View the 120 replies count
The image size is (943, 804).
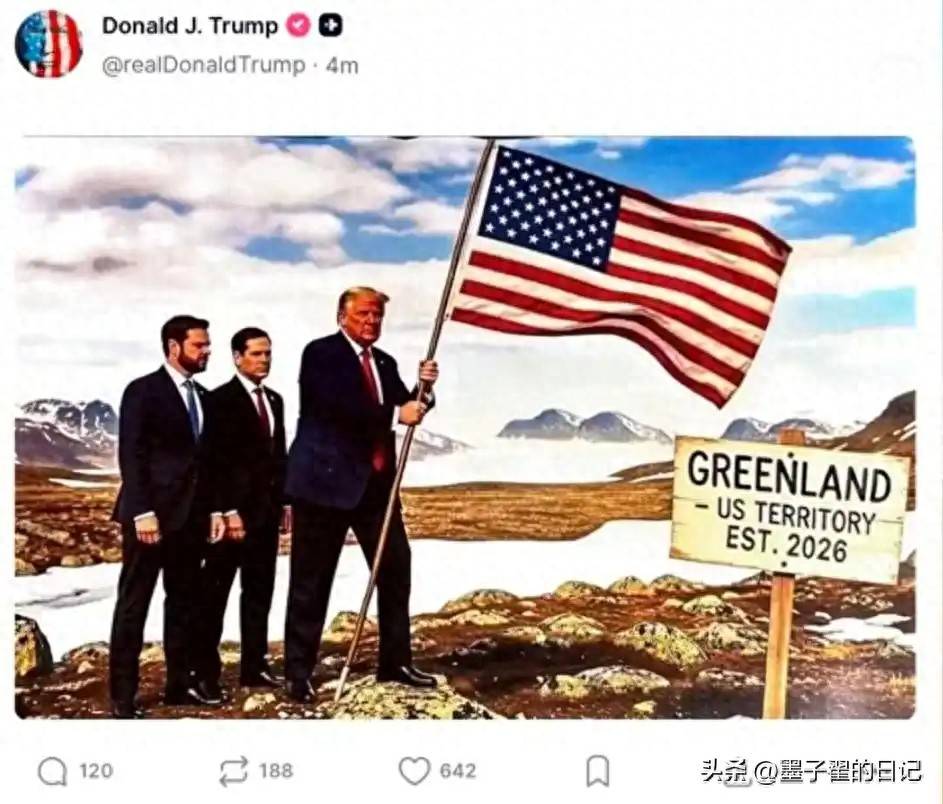click(96, 771)
